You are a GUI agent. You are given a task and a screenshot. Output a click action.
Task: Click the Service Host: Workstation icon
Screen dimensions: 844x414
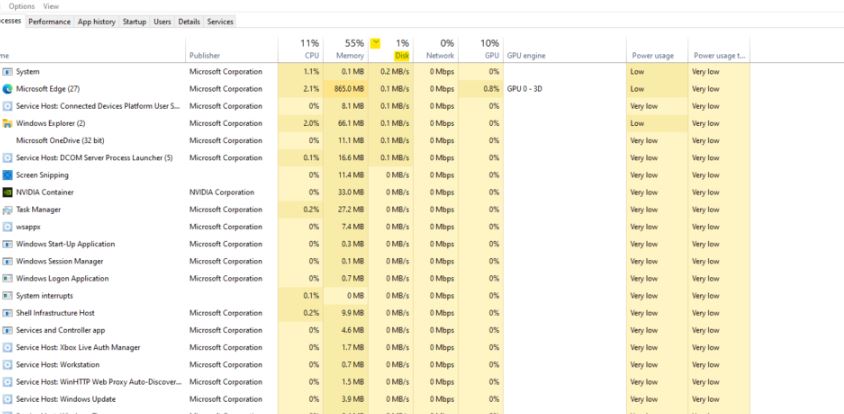click(x=7, y=364)
